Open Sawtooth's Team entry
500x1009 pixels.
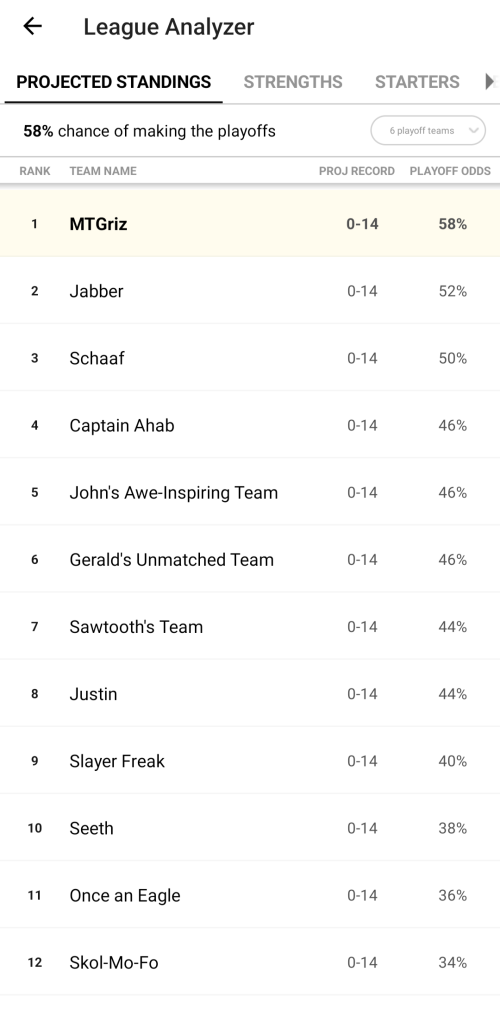tap(250, 627)
